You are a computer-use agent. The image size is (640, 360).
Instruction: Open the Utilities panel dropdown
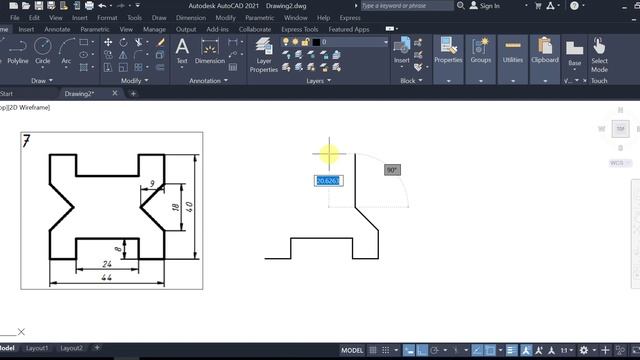[x=513, y=81]
